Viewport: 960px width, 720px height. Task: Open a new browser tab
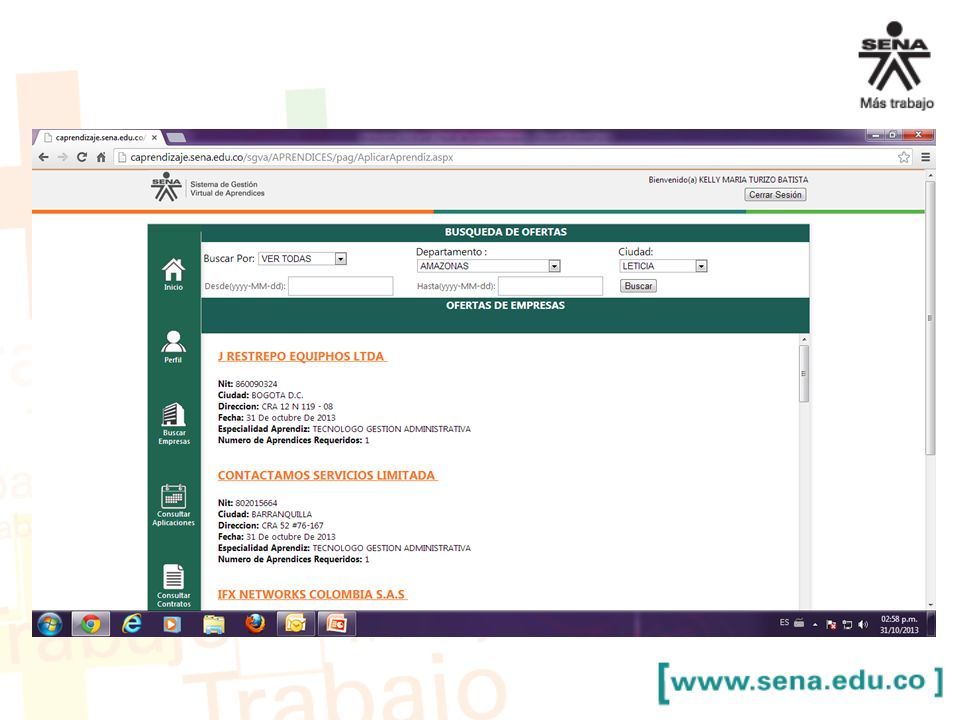coord(176,137)
